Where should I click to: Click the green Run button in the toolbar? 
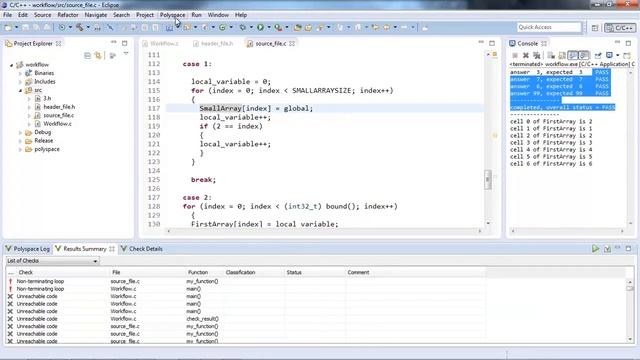point(260,27)
